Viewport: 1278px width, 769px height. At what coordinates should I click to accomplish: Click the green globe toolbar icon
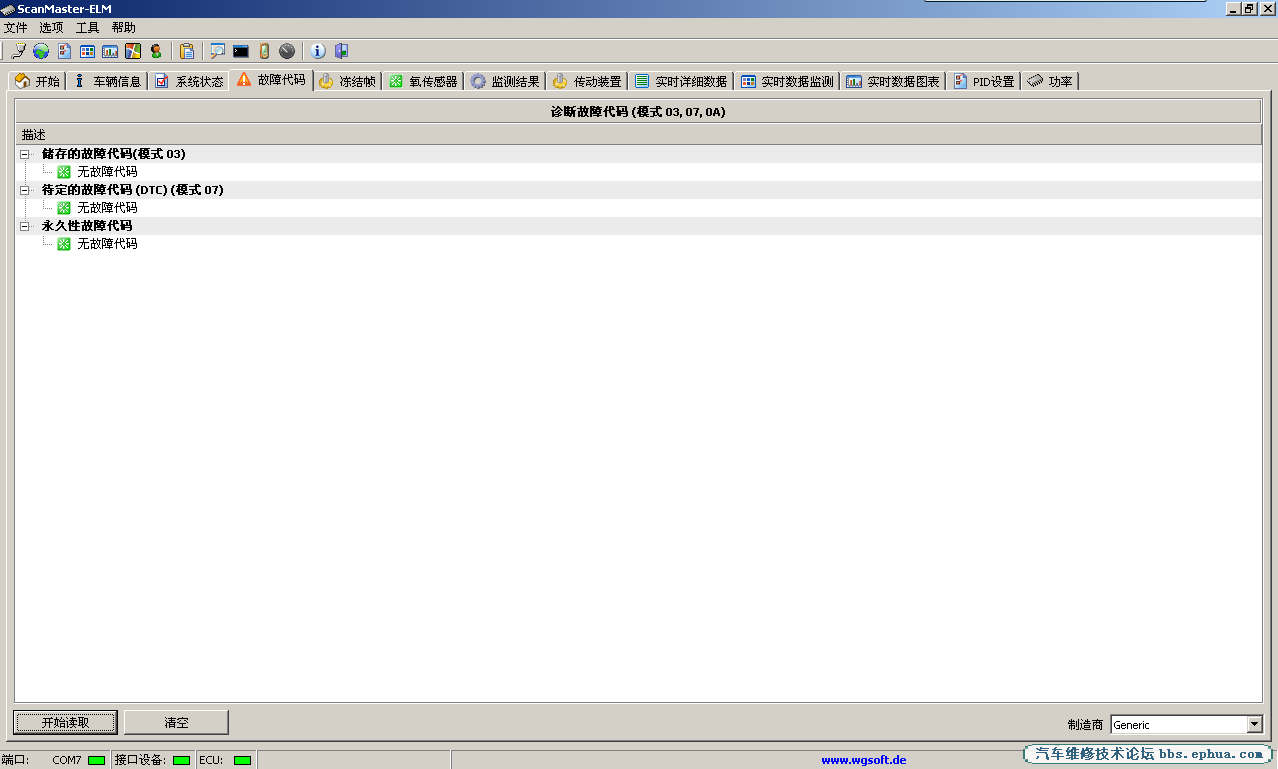[x=41, y=51]
